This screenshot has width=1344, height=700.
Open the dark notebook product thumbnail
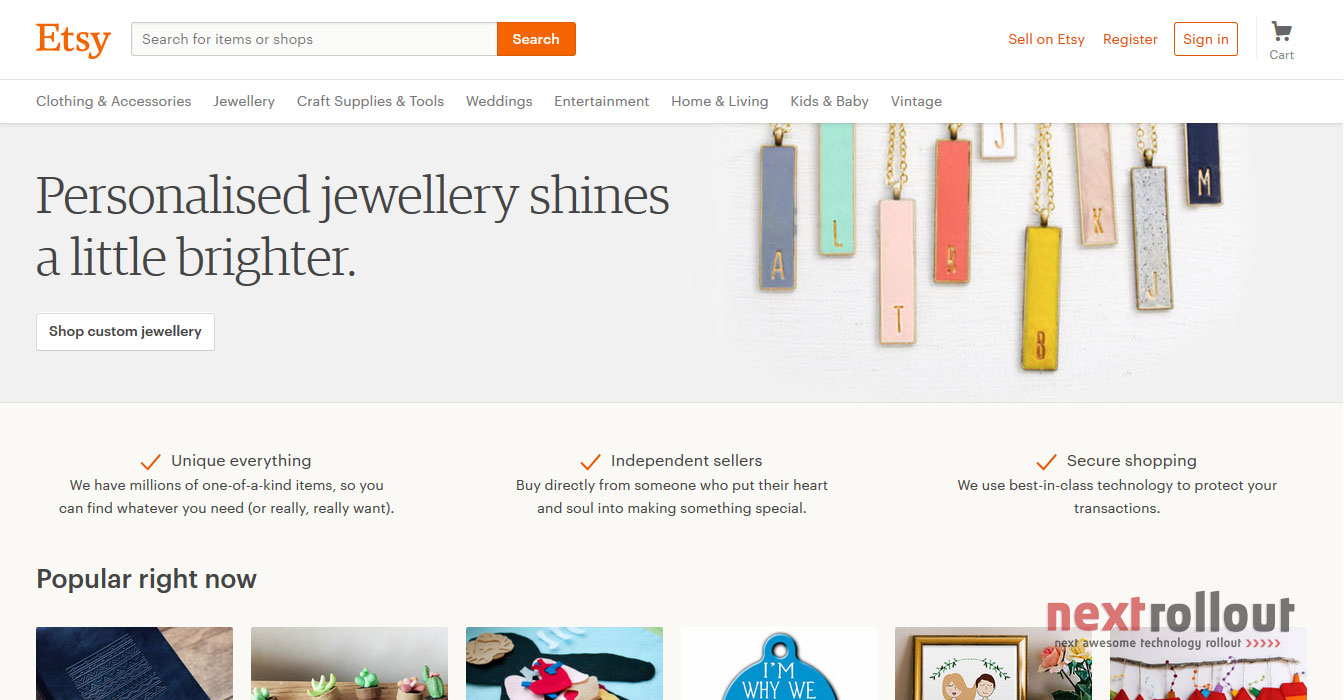coord(134,664)
